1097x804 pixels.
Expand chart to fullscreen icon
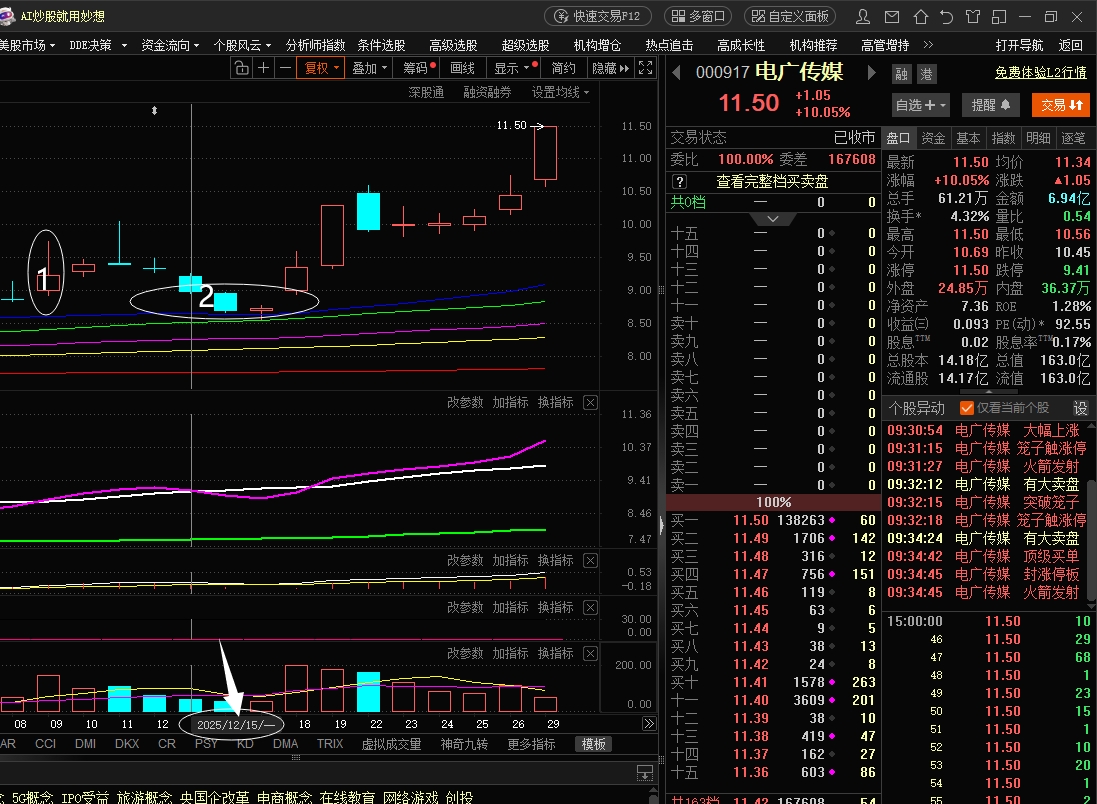[x=646, y=68]
